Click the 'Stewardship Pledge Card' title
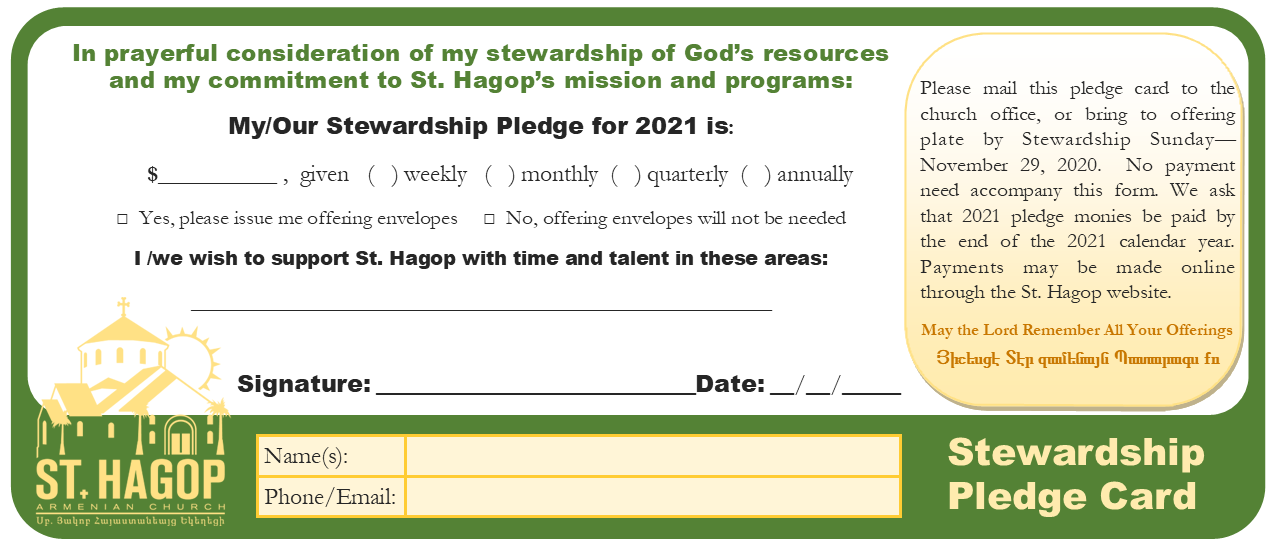This screenshot has height=549, width=1275. (1075, 474)
